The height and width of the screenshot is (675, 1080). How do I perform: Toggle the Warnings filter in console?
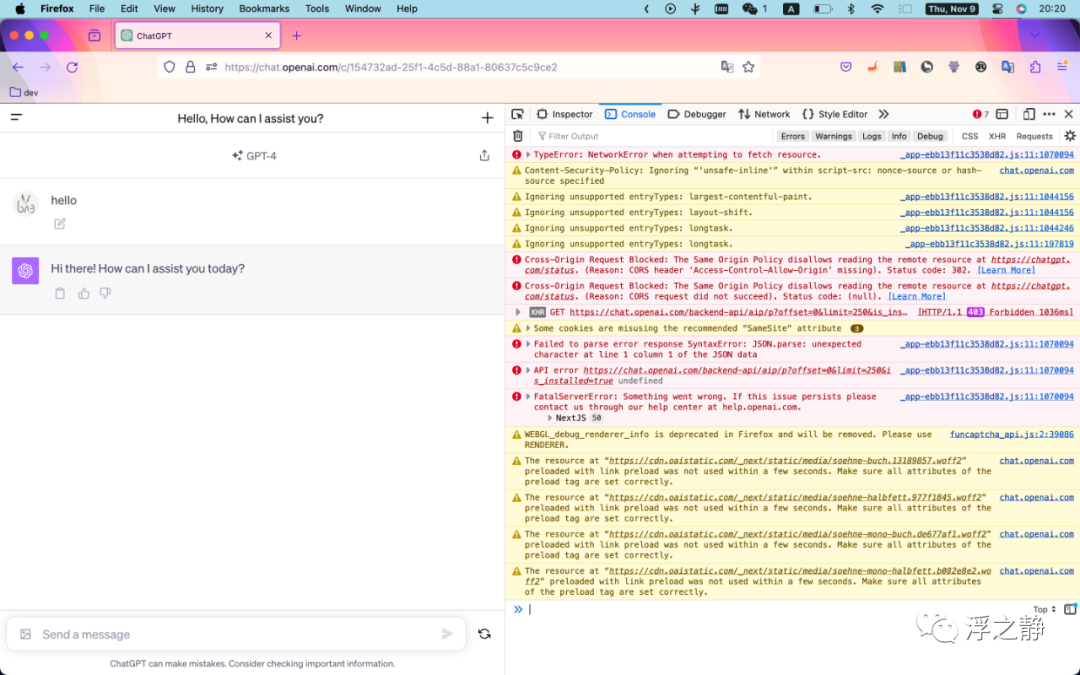click(x=833, y=136)
